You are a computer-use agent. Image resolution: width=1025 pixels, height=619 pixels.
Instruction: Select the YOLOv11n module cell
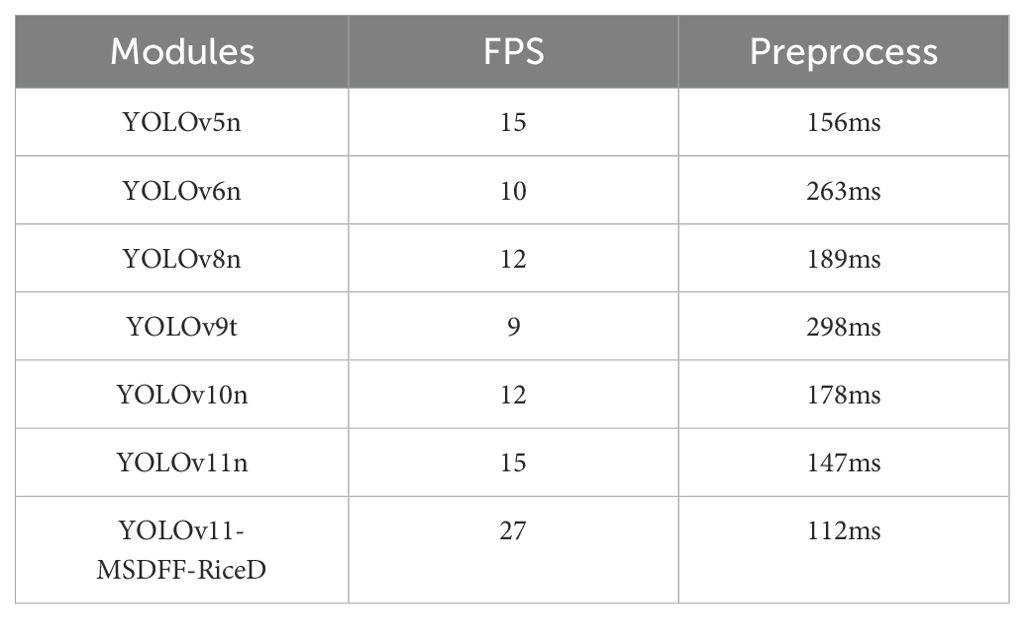pyautogui.click(x=182, y=463)
